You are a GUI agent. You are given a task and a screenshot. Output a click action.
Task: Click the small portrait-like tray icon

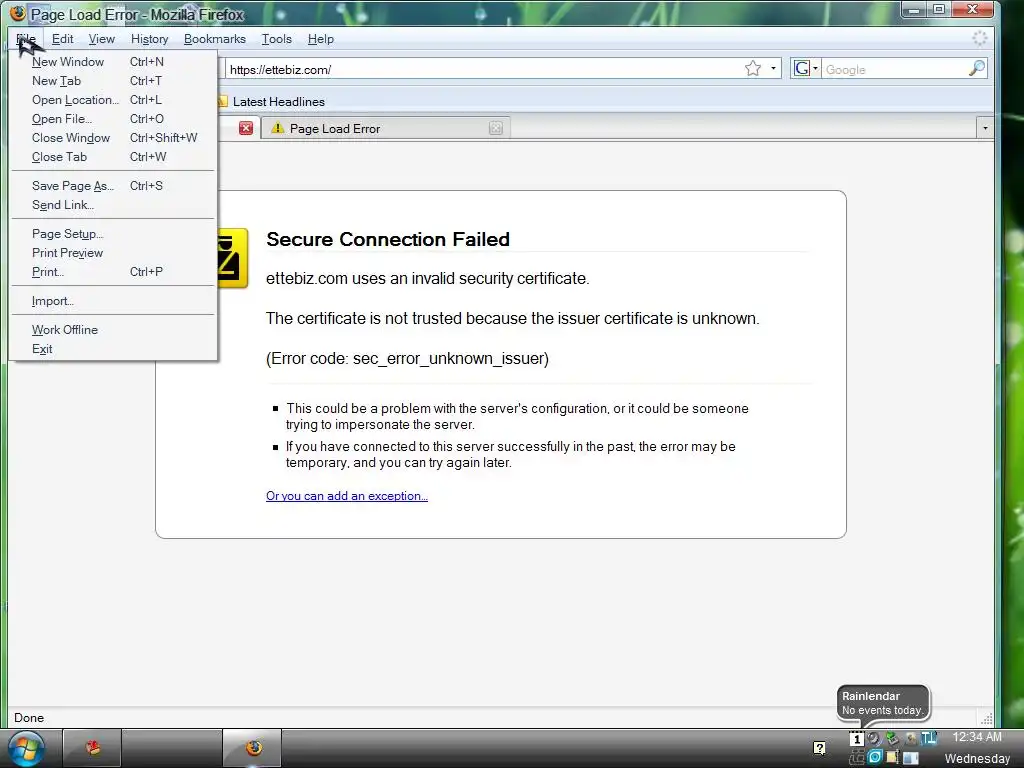pos(911,739)
